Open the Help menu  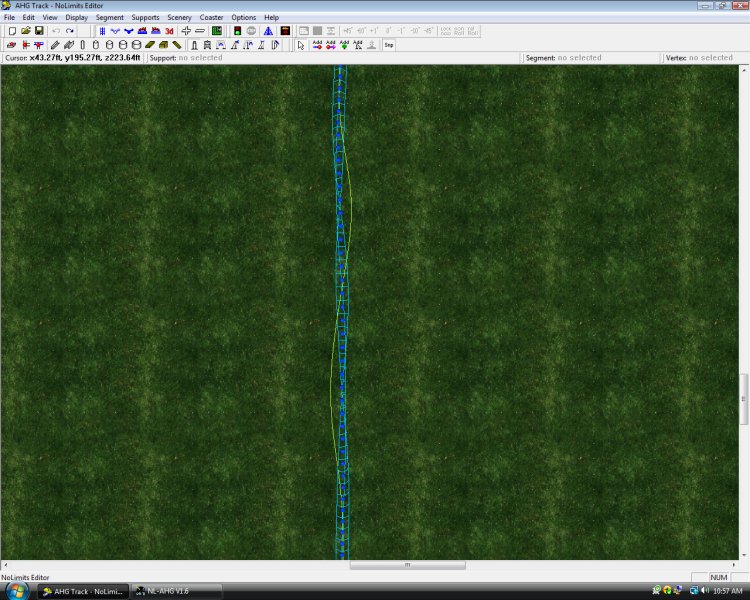pyautogui.click(x=272, y=17)
